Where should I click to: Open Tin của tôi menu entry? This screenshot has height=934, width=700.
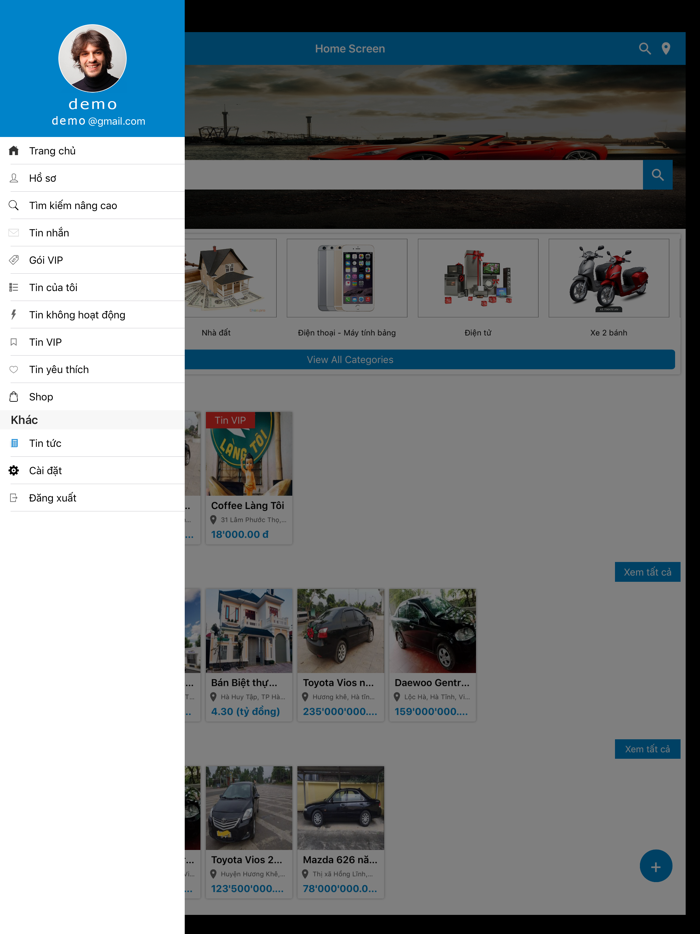coord(92,288)
